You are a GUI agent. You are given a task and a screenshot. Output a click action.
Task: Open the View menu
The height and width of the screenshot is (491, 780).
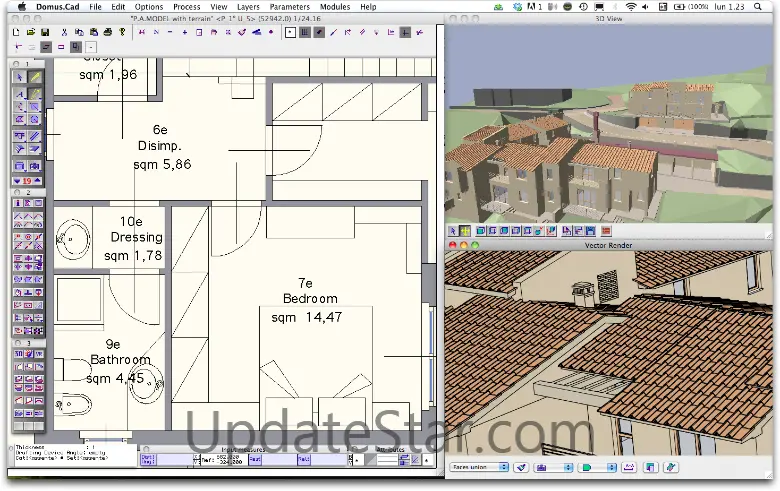coord(218,6)
